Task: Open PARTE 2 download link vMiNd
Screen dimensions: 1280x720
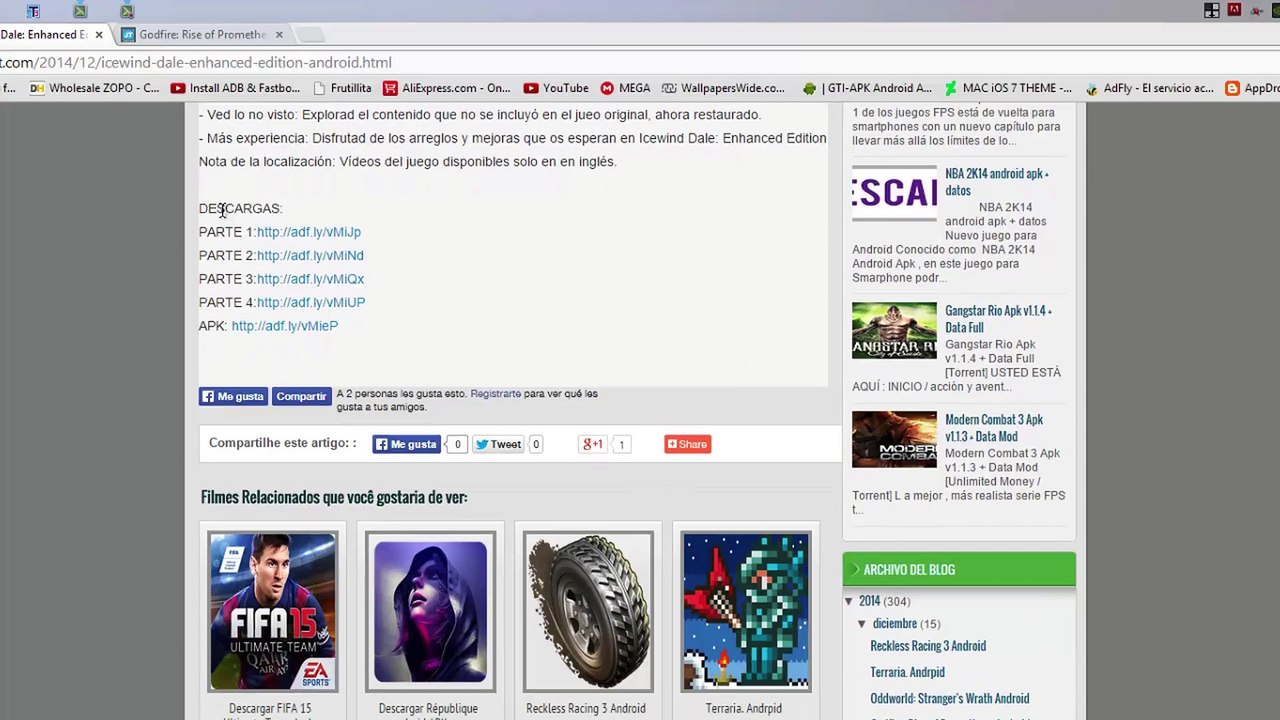Action: point(310,256)
